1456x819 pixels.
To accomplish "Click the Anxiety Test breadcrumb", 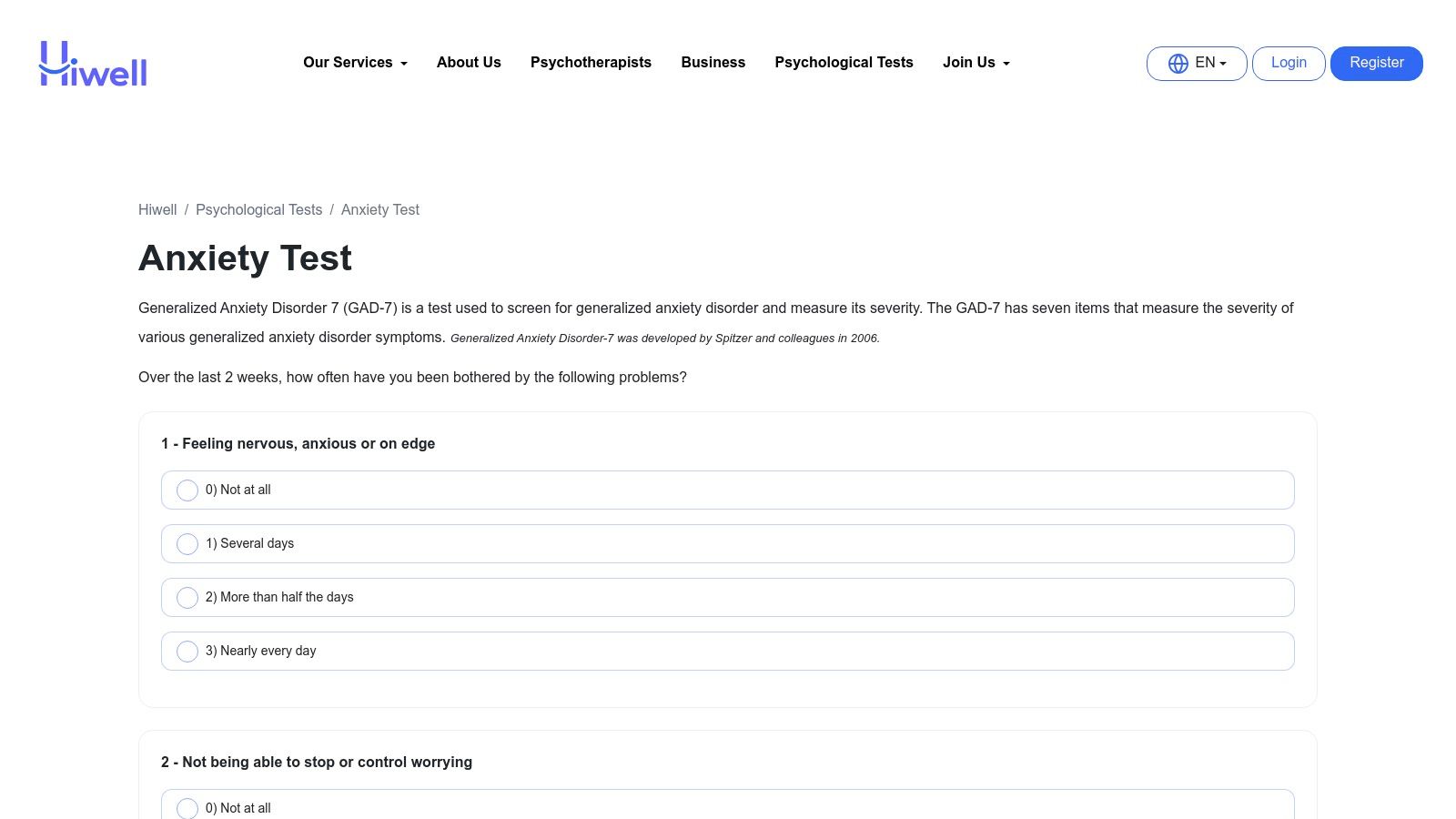I will (x=379, y=209).
